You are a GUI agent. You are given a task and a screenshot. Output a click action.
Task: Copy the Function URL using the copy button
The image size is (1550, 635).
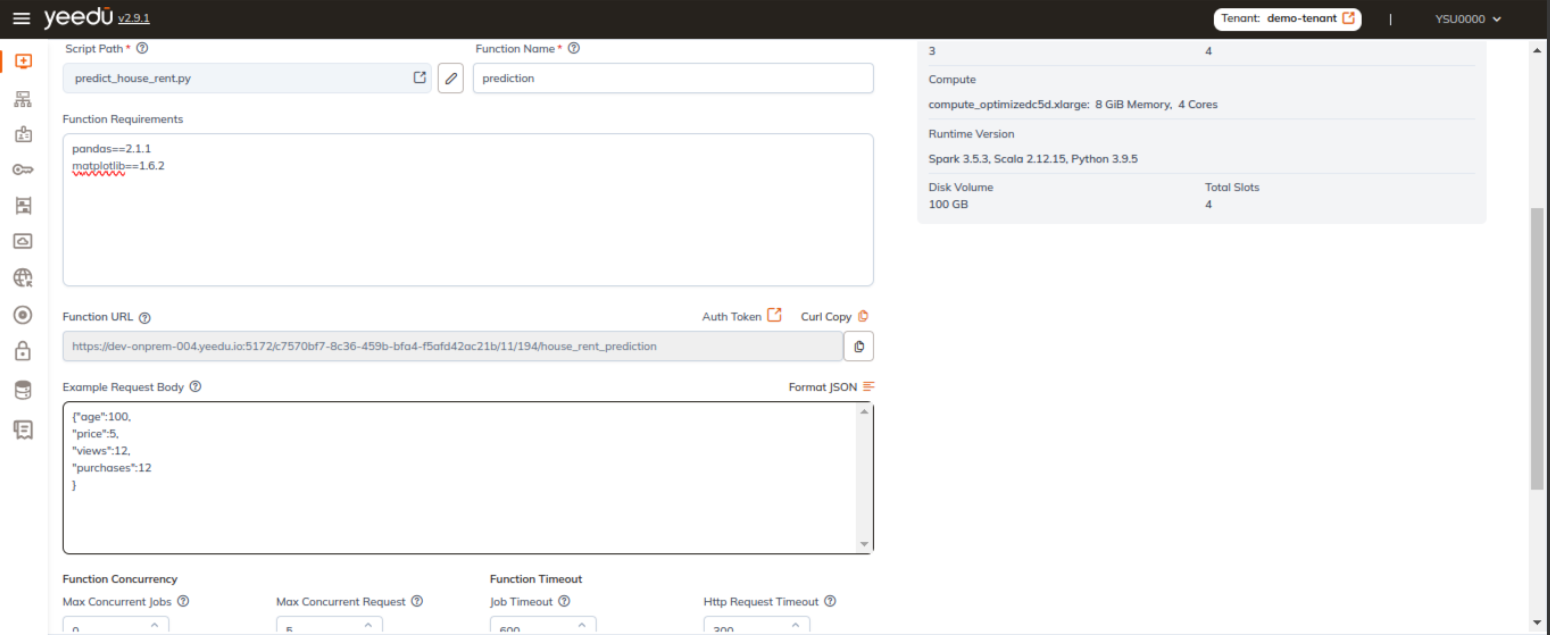point(858,346)
